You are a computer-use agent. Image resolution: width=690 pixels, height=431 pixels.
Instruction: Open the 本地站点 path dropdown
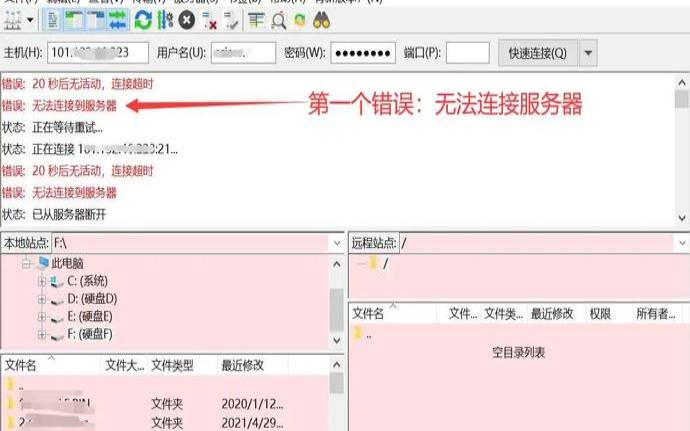click(x=337, y=243)
